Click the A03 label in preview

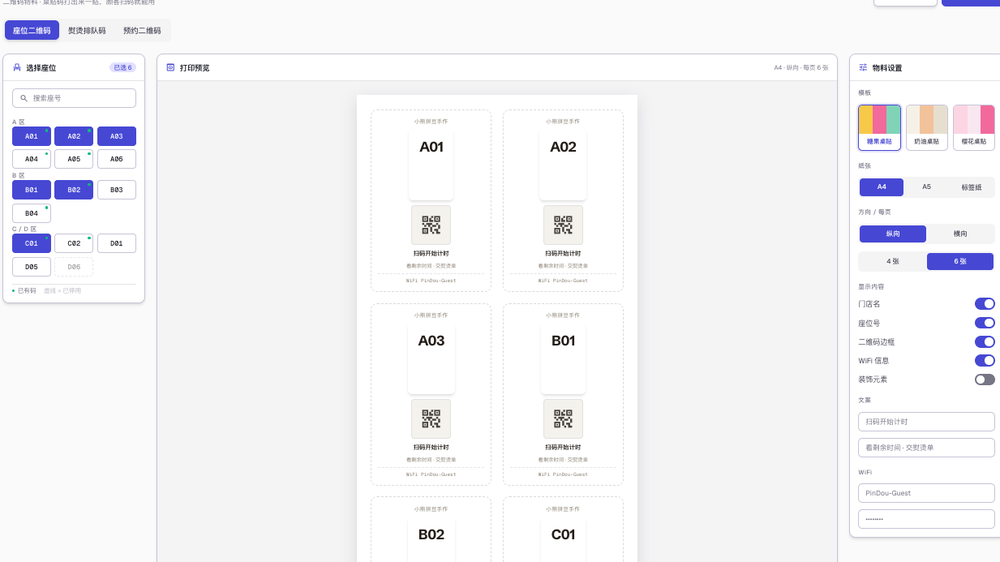tap(431, 341)
